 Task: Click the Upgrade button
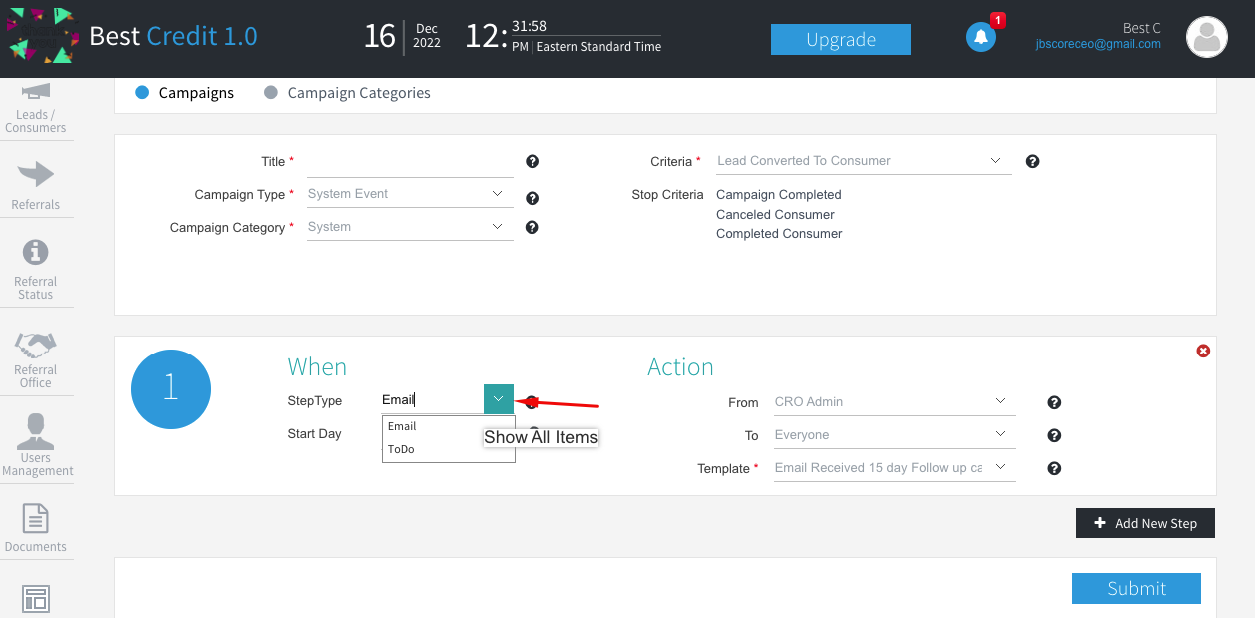tap(841, 39)
